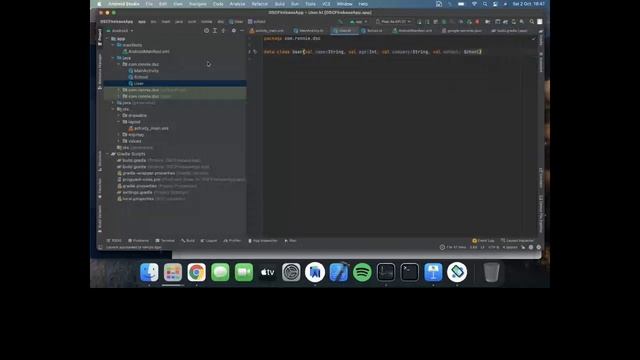Click the red Stop button in toolbar

477,22
